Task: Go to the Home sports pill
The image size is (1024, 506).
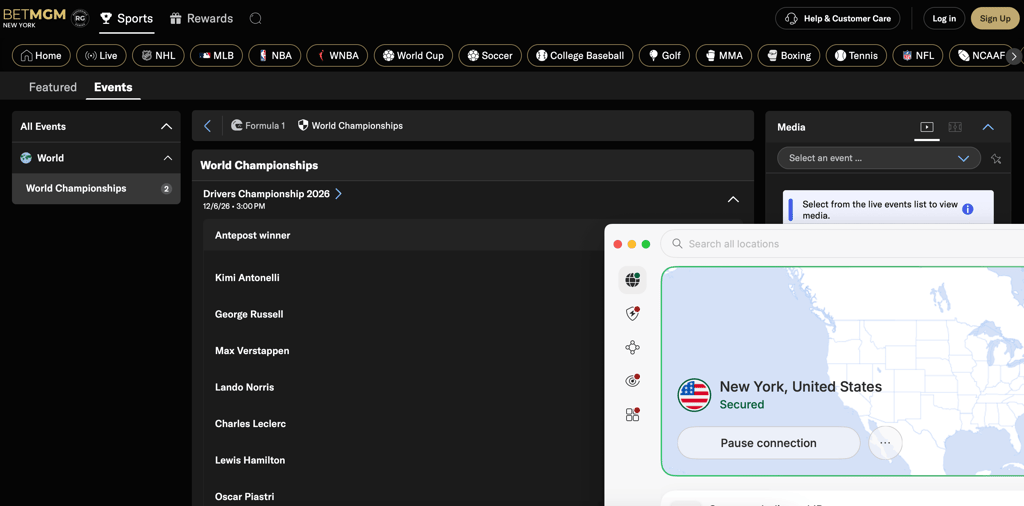Action: (x=41, y=55)
